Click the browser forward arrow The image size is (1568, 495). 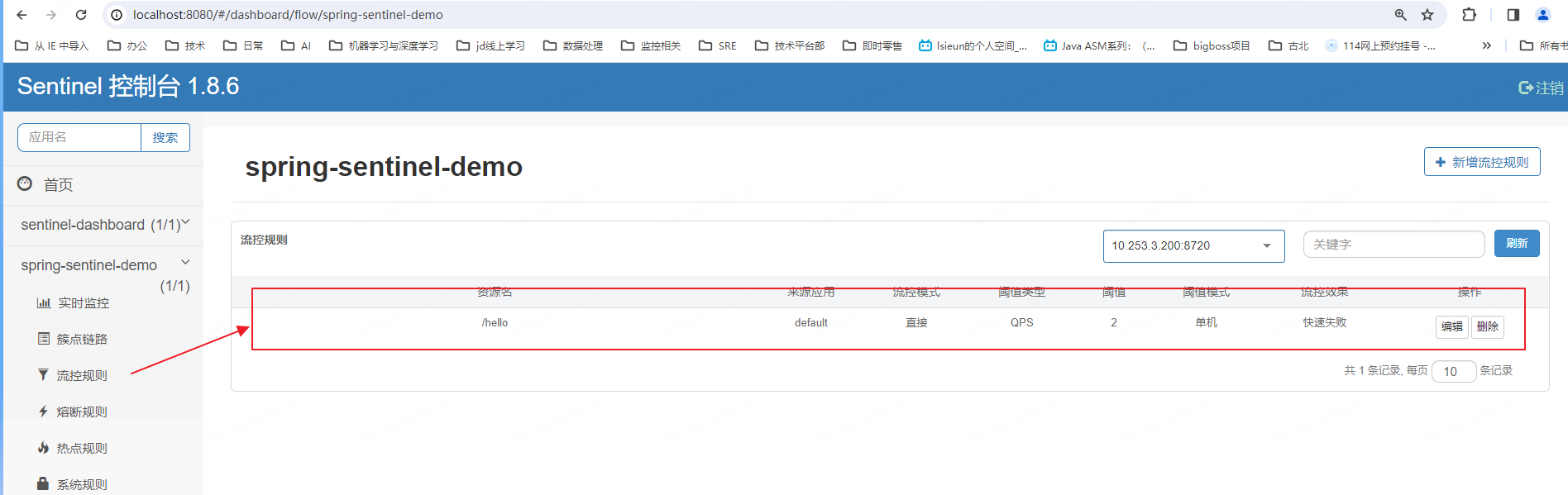[51, 15]
